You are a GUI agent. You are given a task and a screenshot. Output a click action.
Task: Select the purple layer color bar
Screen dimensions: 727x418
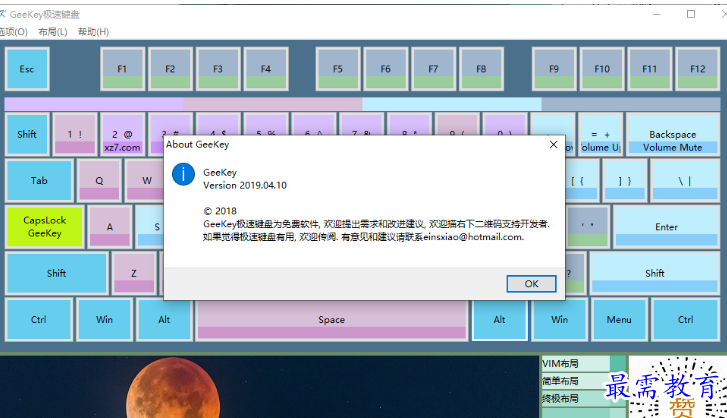(94, 104)
